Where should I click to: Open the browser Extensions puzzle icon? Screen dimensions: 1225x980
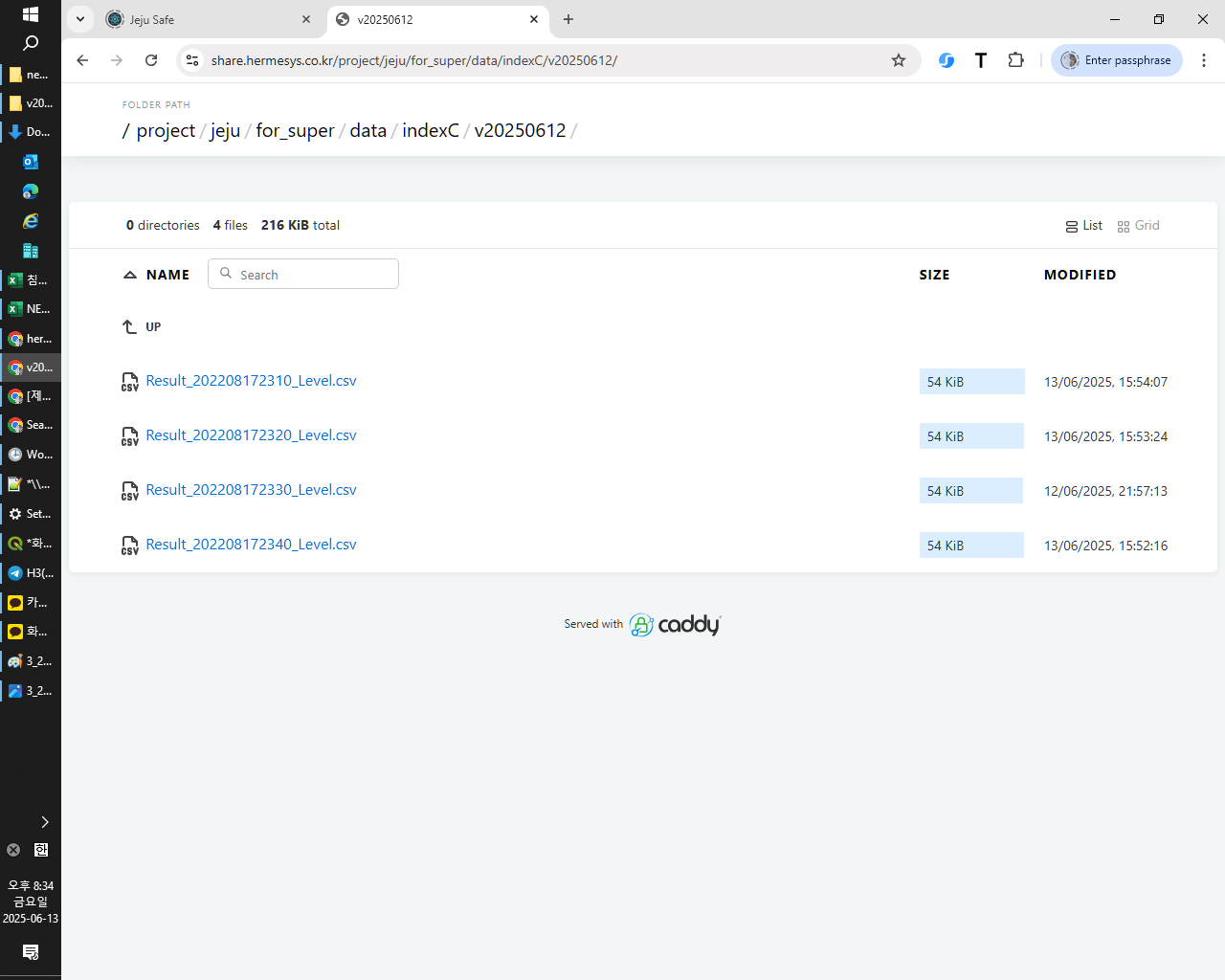coord(1015,60)
